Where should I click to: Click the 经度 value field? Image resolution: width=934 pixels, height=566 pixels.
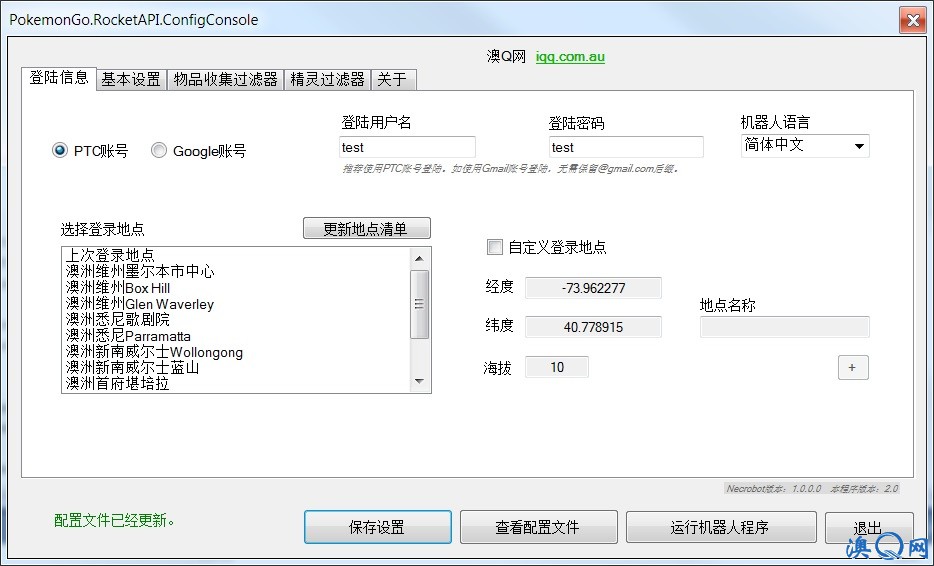[x=593, y=288]
